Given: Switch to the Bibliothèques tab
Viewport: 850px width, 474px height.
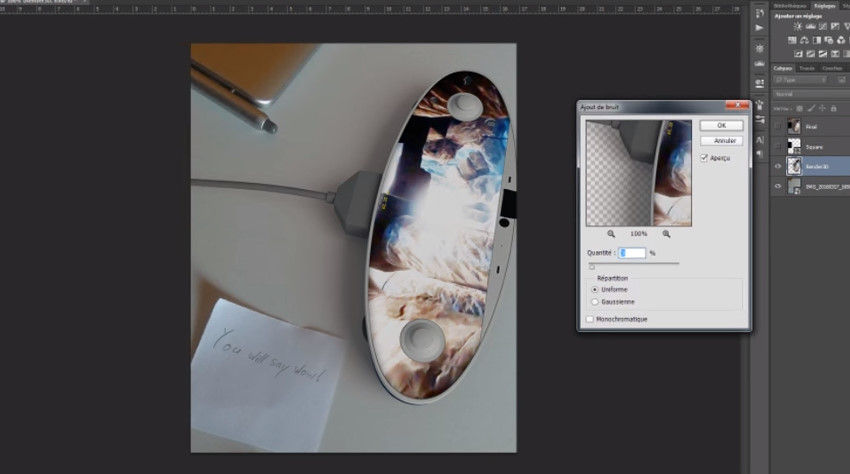Looking at the screenshot, I should [x=790, y=5].
